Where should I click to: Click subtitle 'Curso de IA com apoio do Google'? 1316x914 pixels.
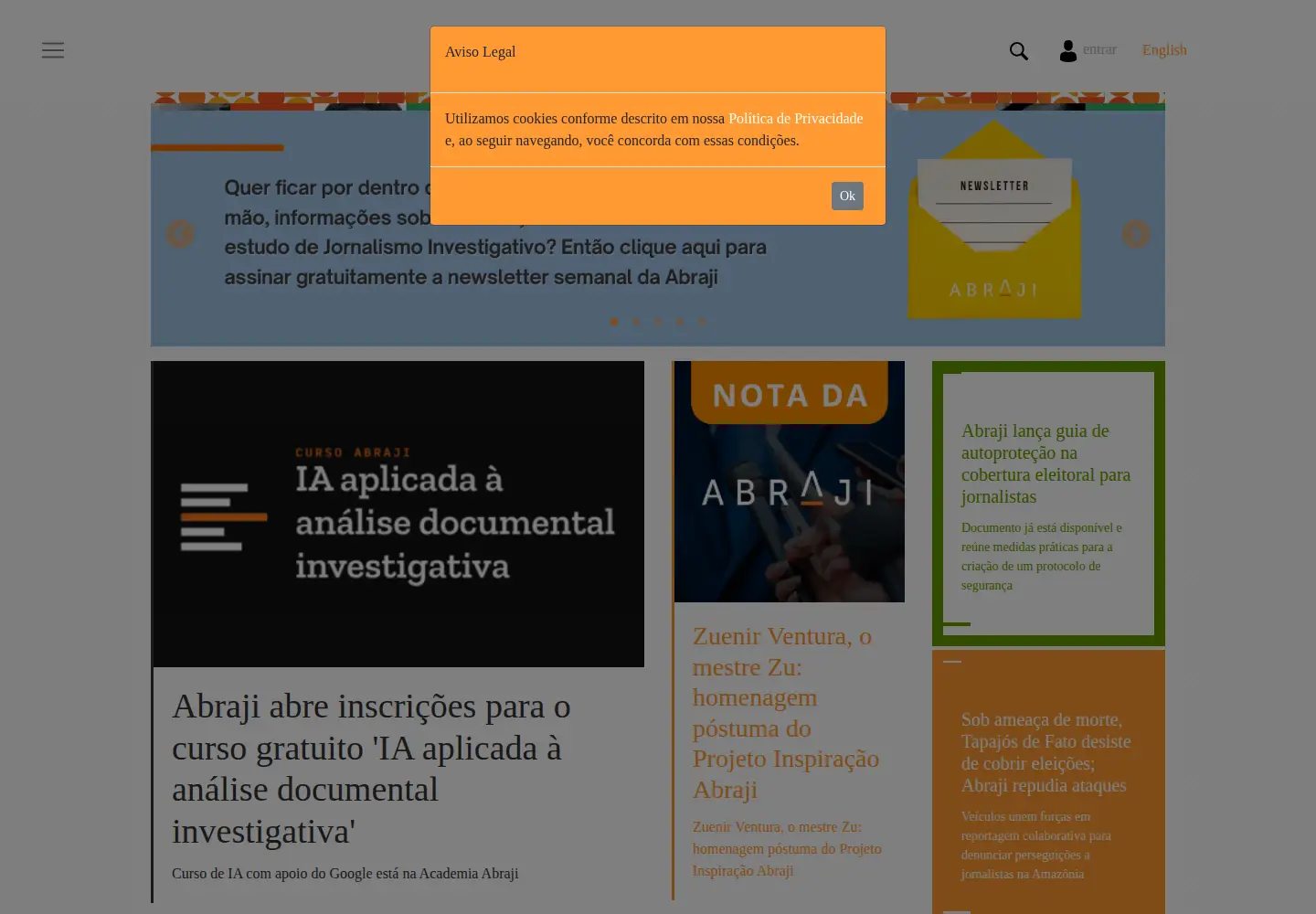[x=345, y=874]
